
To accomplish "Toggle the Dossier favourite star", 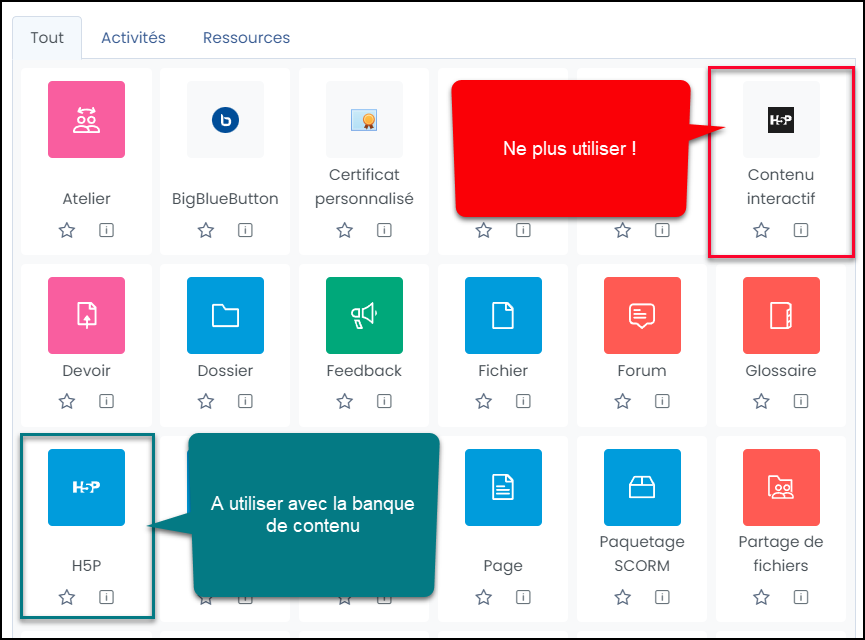I will (206, 401).
